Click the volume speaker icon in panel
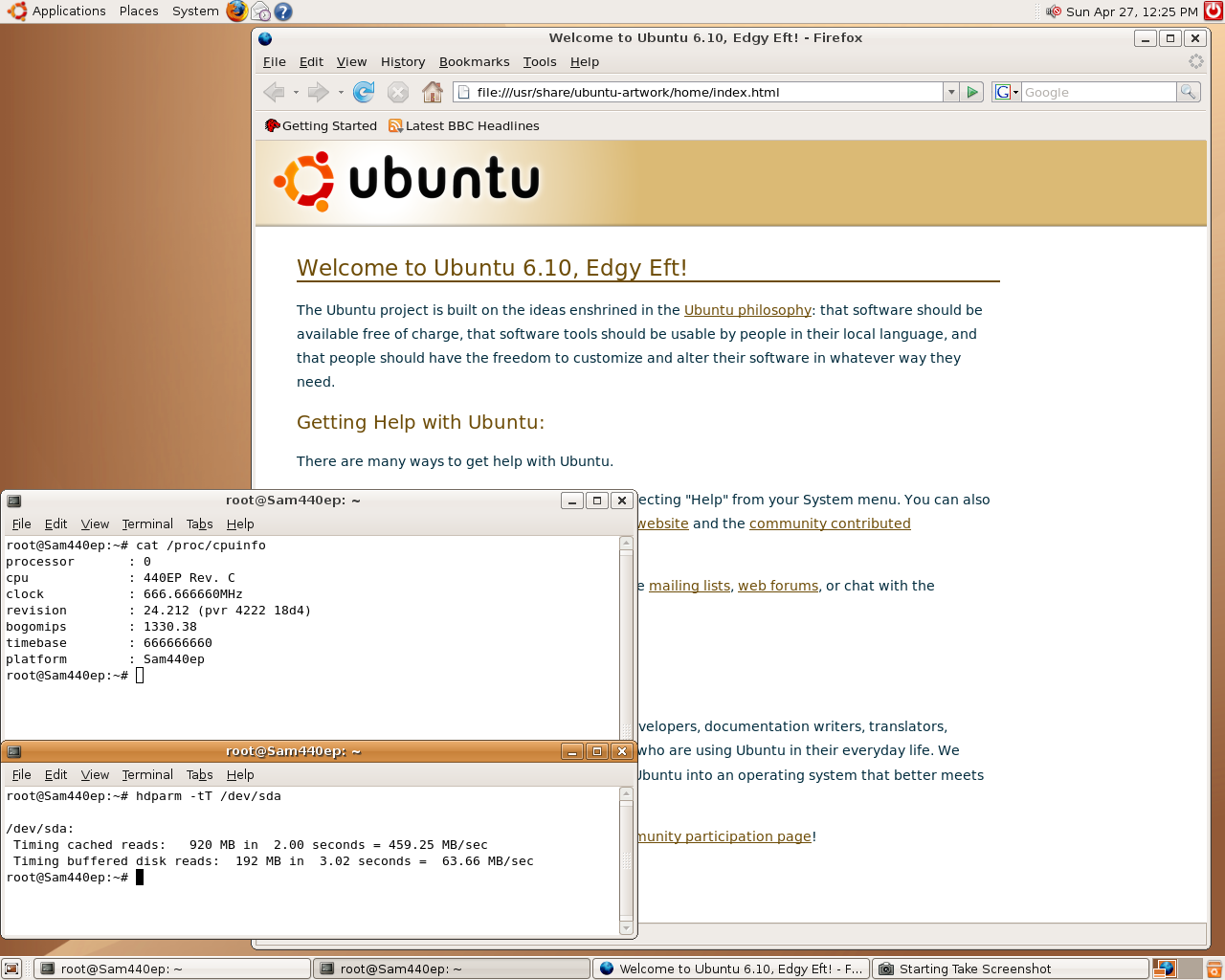Screen dimensions: 1225x980 [x=1053, y=11]
